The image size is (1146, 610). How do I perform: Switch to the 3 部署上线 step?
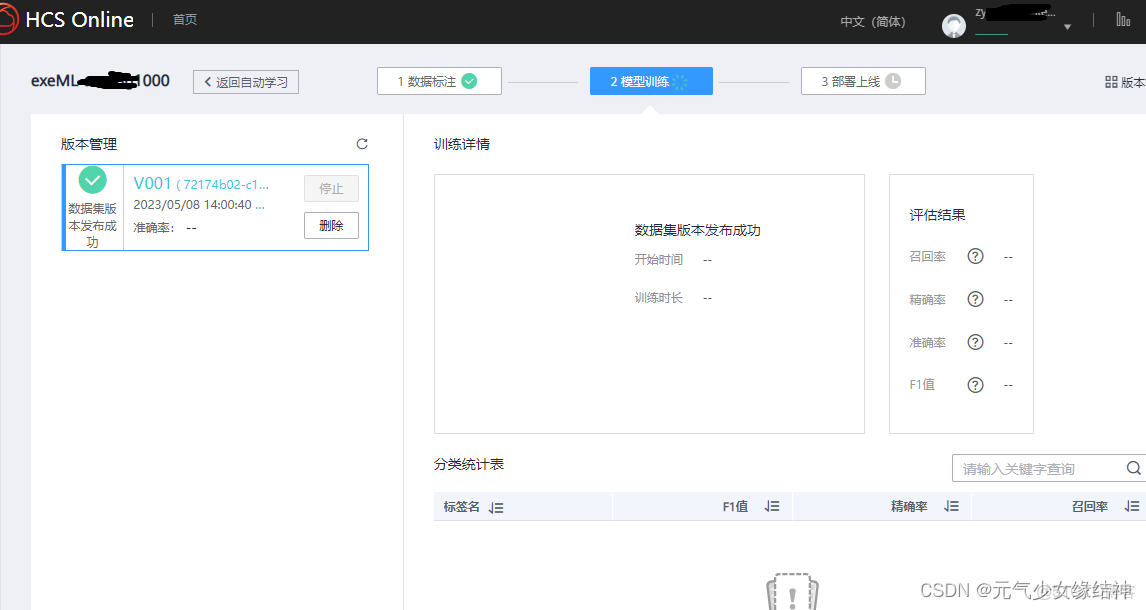point(863,81)
